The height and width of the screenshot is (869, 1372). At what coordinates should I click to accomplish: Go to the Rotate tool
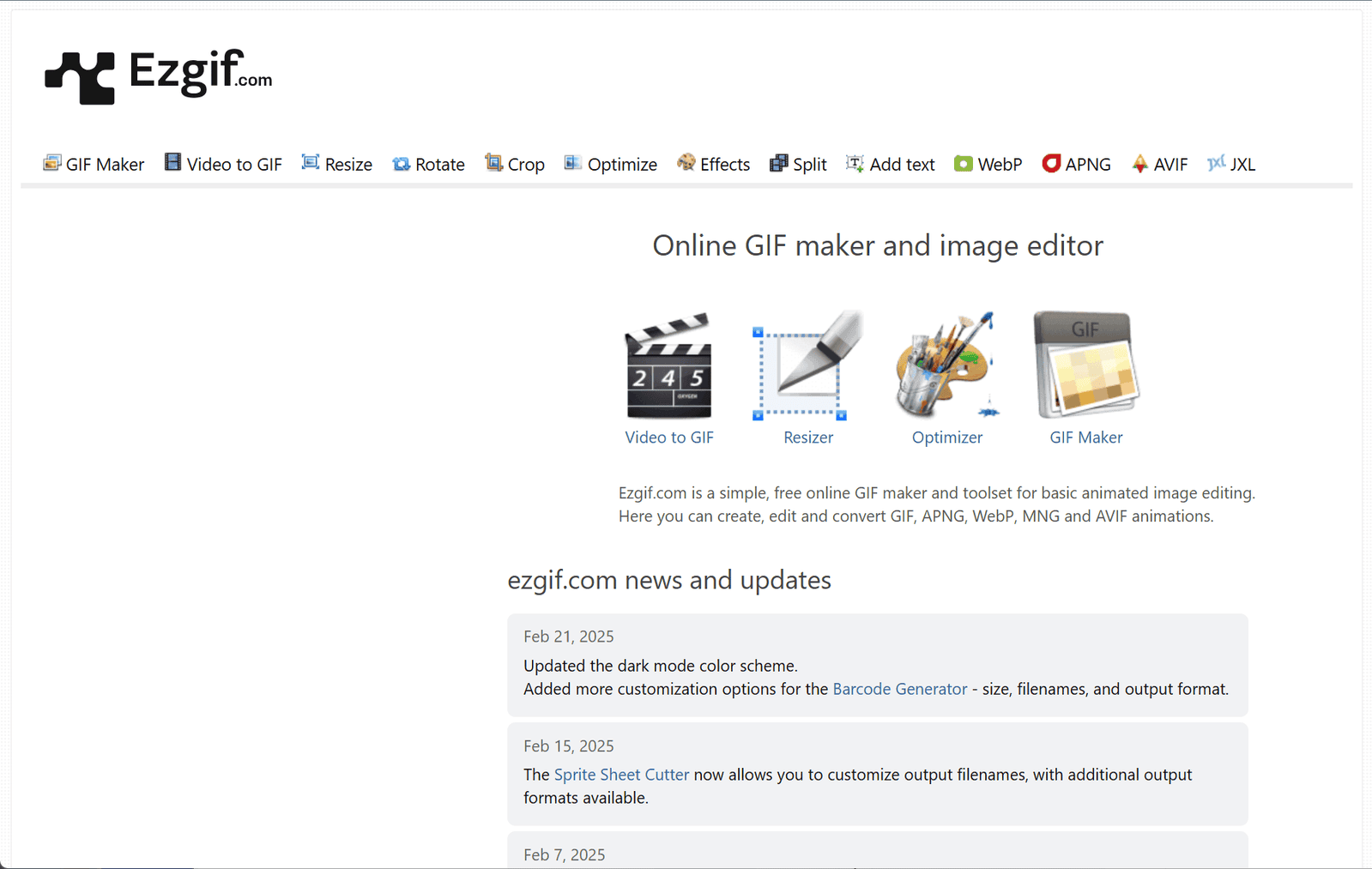[429, 164]
